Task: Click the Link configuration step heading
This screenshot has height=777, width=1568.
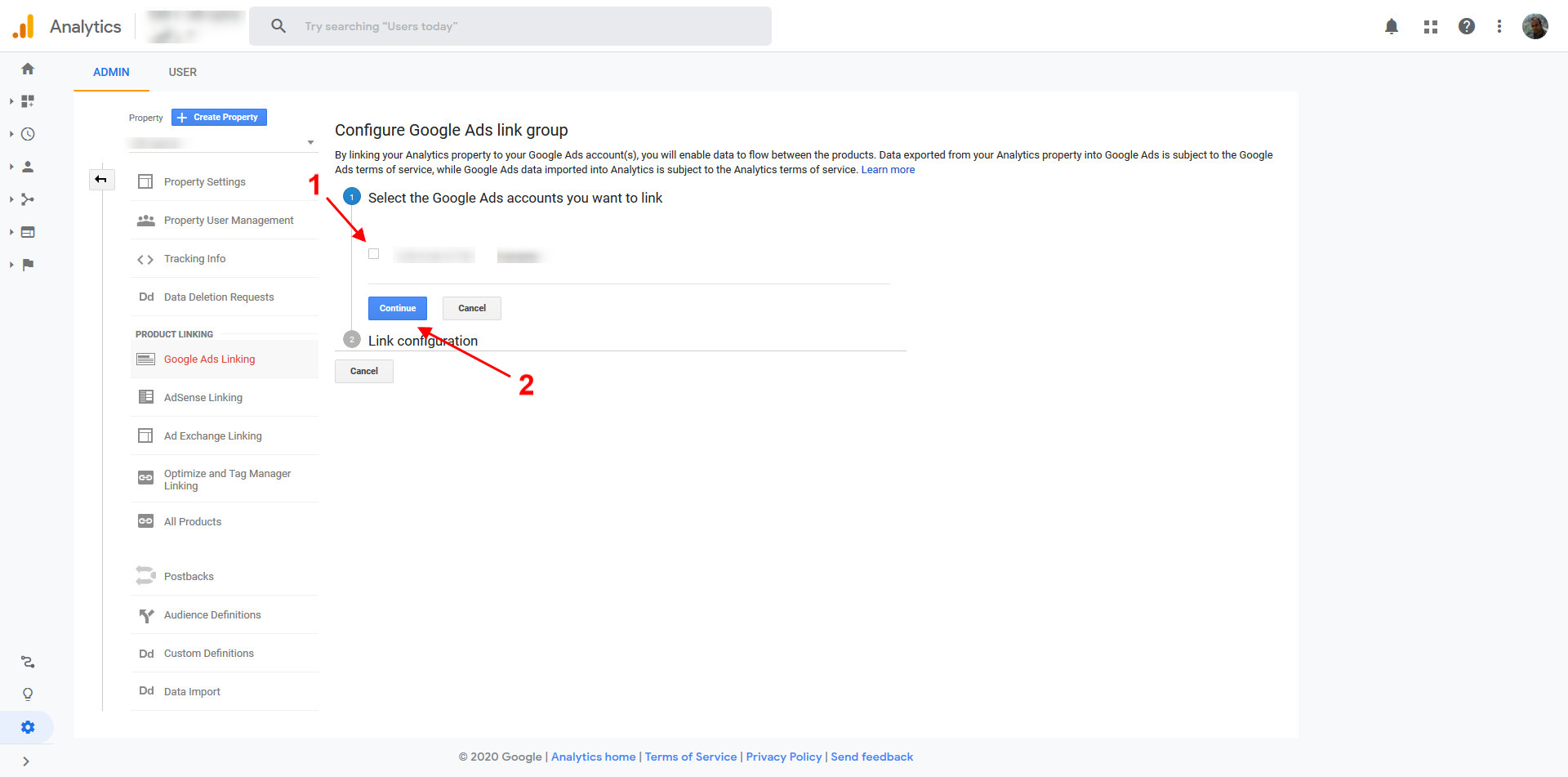Action: (423, 341)
